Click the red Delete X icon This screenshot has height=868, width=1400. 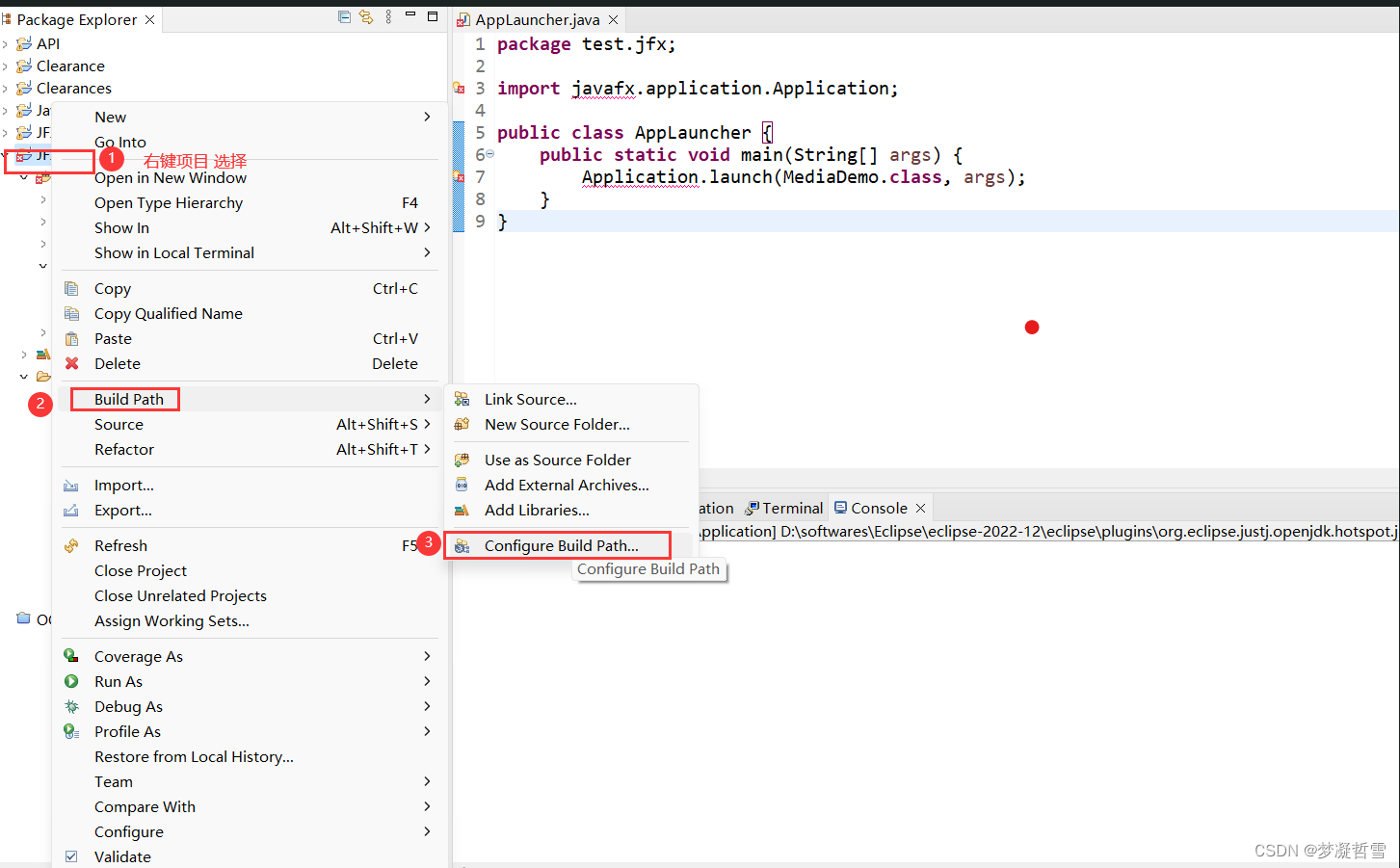pos(72,364)
